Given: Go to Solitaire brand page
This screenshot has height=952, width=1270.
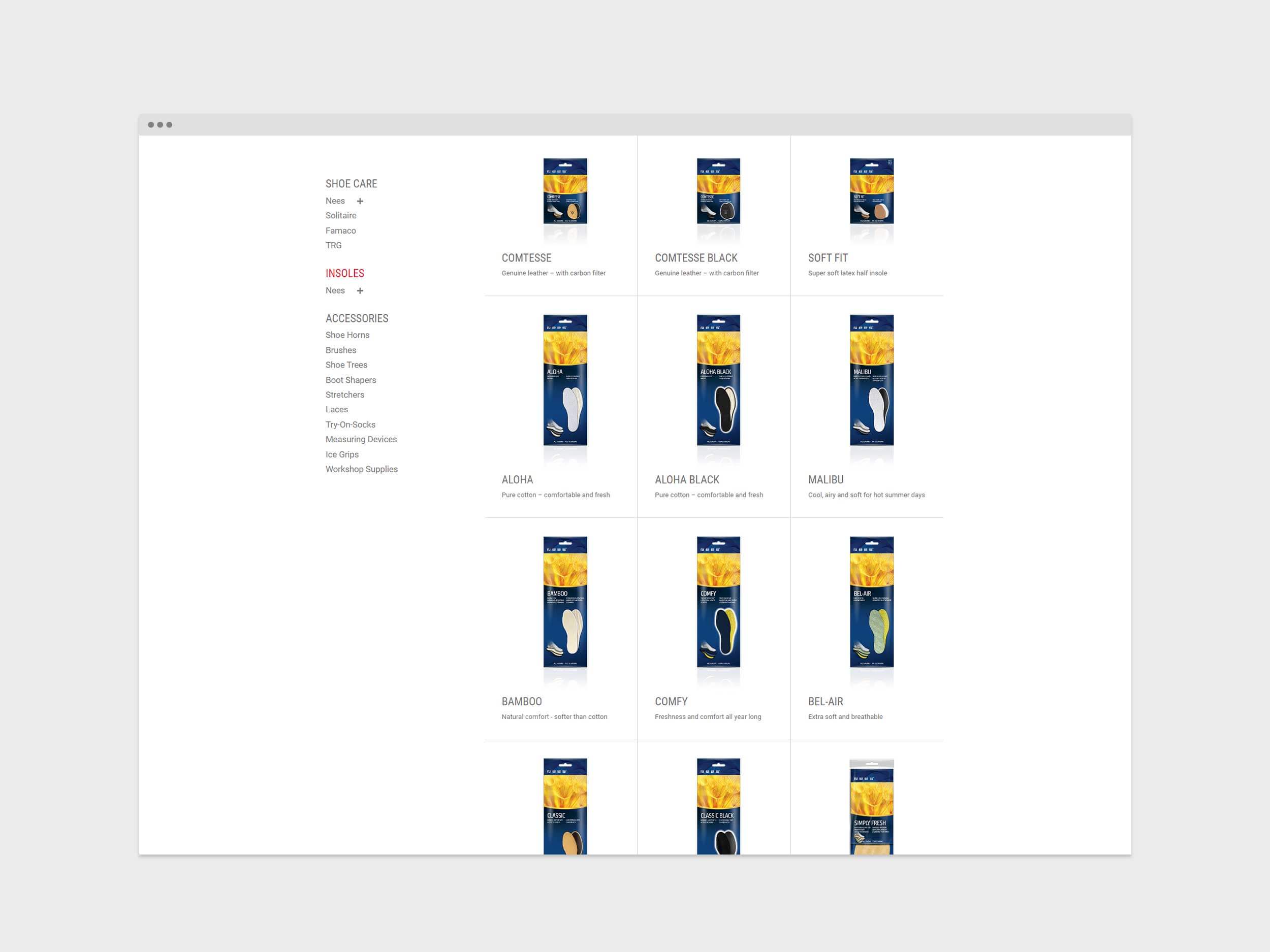Looking at the screenshot, I should point(340,216).
